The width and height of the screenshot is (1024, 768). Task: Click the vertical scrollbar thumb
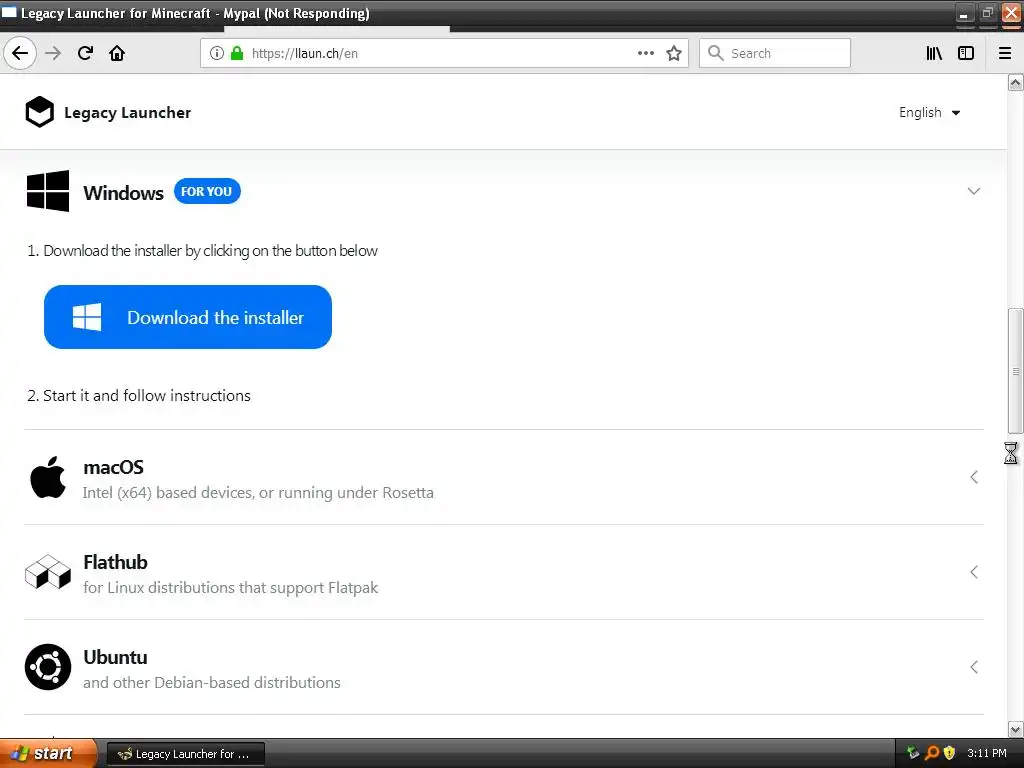(1015, 371)
